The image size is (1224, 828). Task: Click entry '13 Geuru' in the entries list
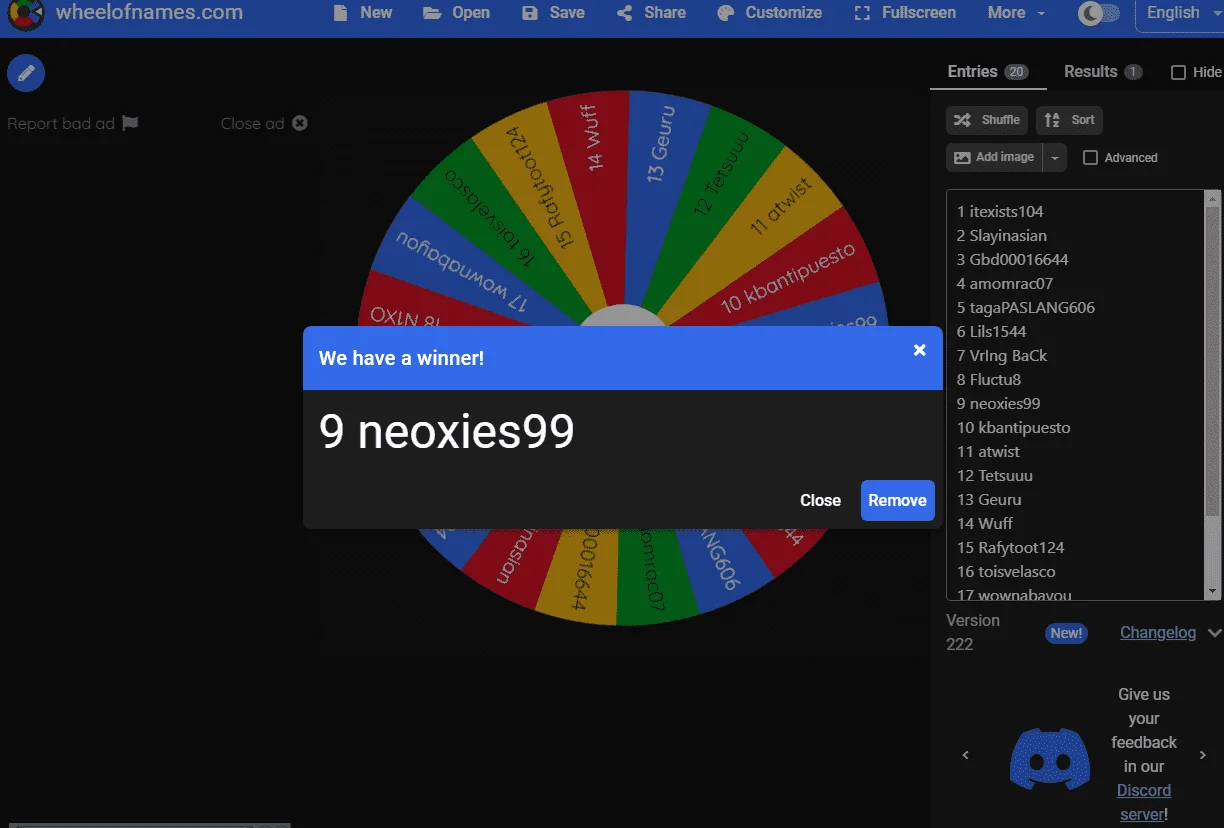[x=989, y=500]
